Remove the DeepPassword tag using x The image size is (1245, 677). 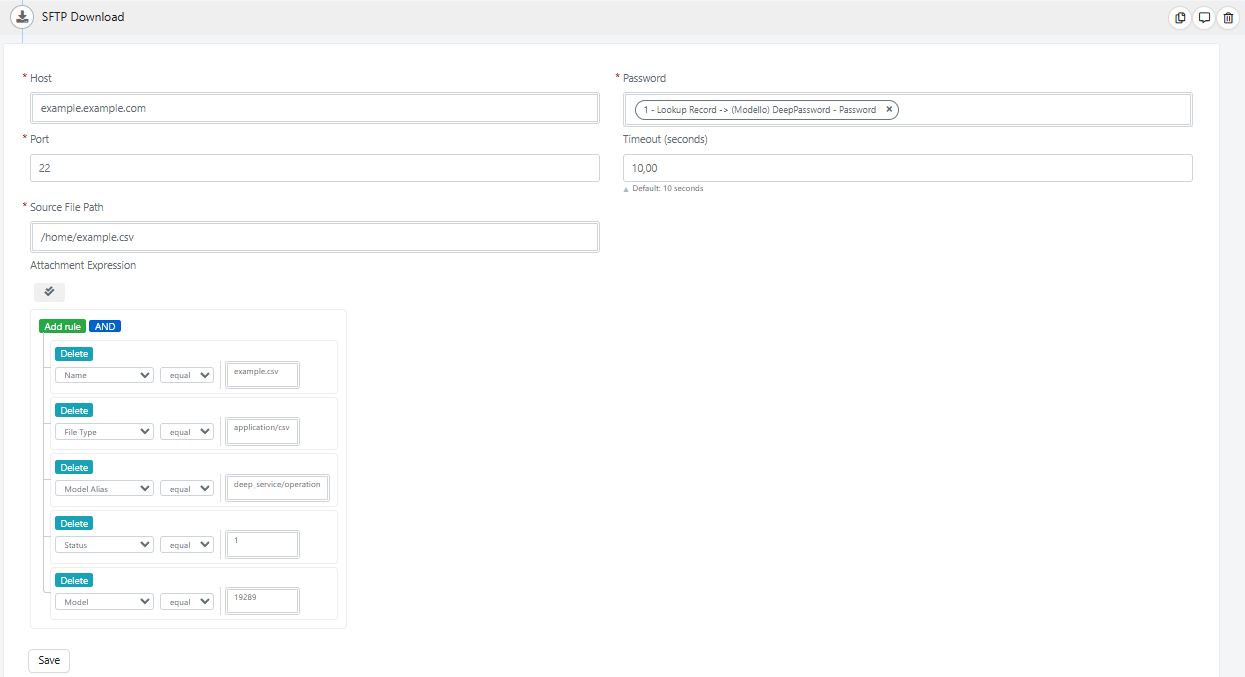(x=889, y=110)
